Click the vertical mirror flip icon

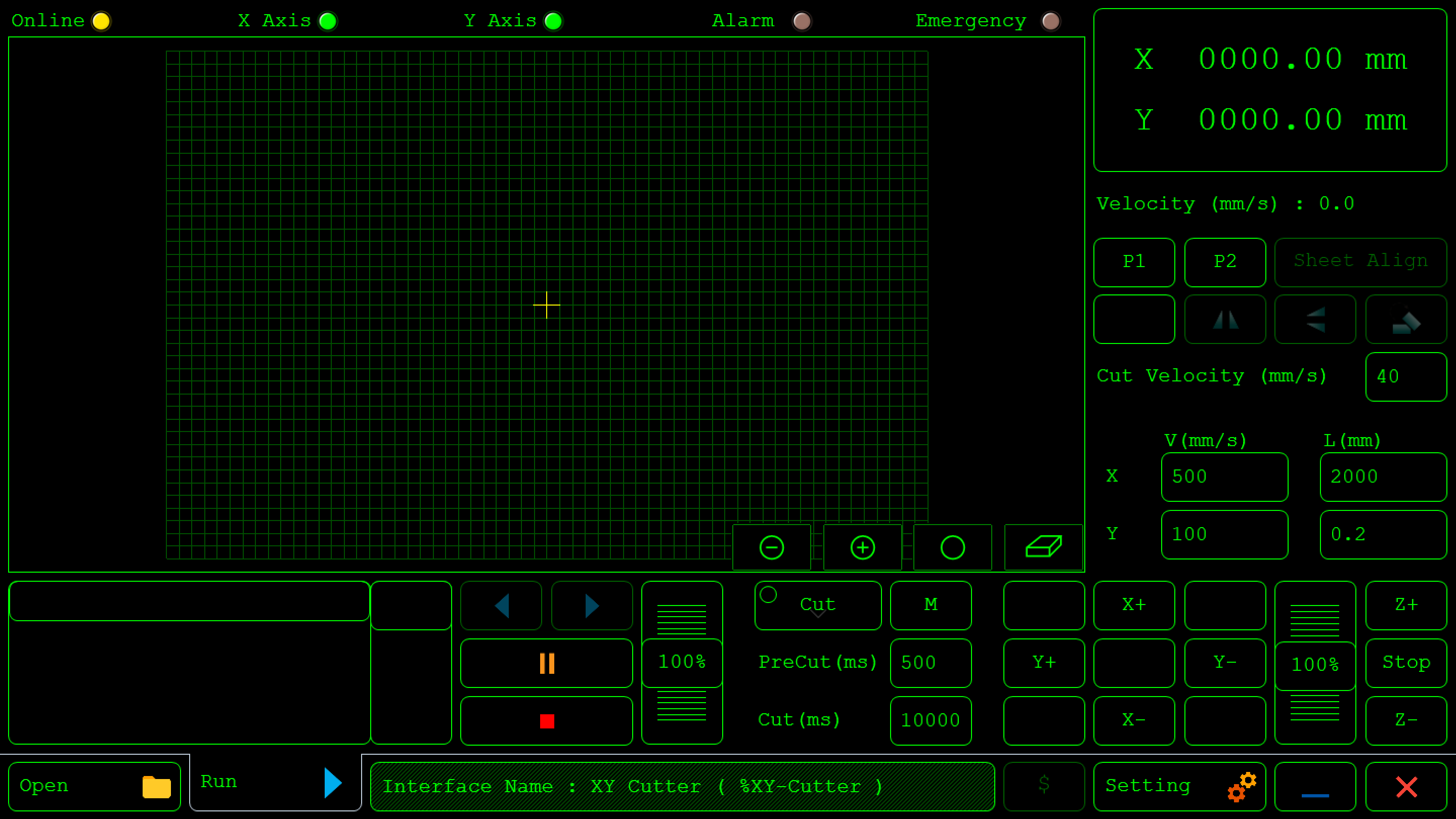1315,319
